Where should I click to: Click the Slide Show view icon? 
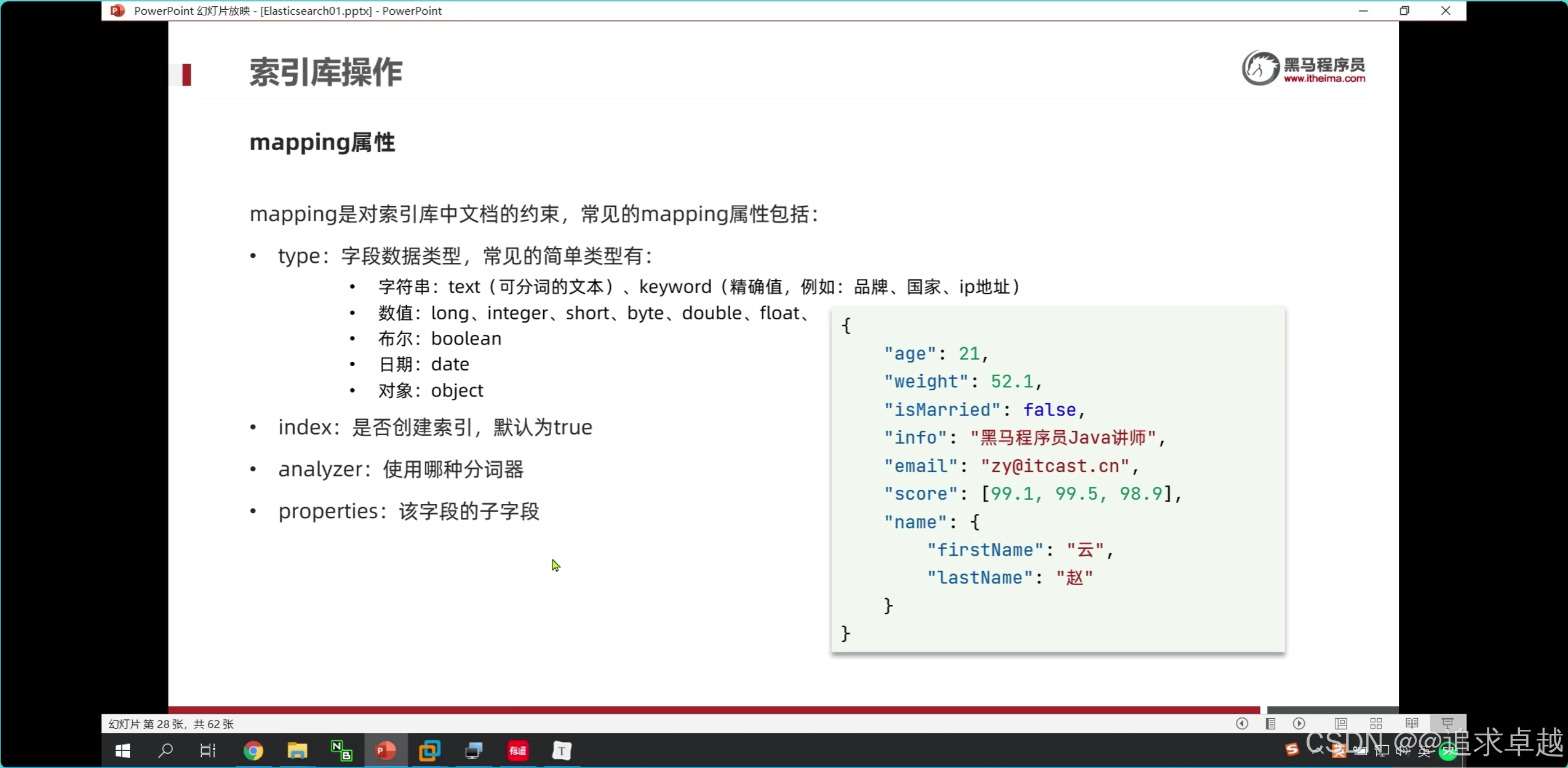point(1447,724)
